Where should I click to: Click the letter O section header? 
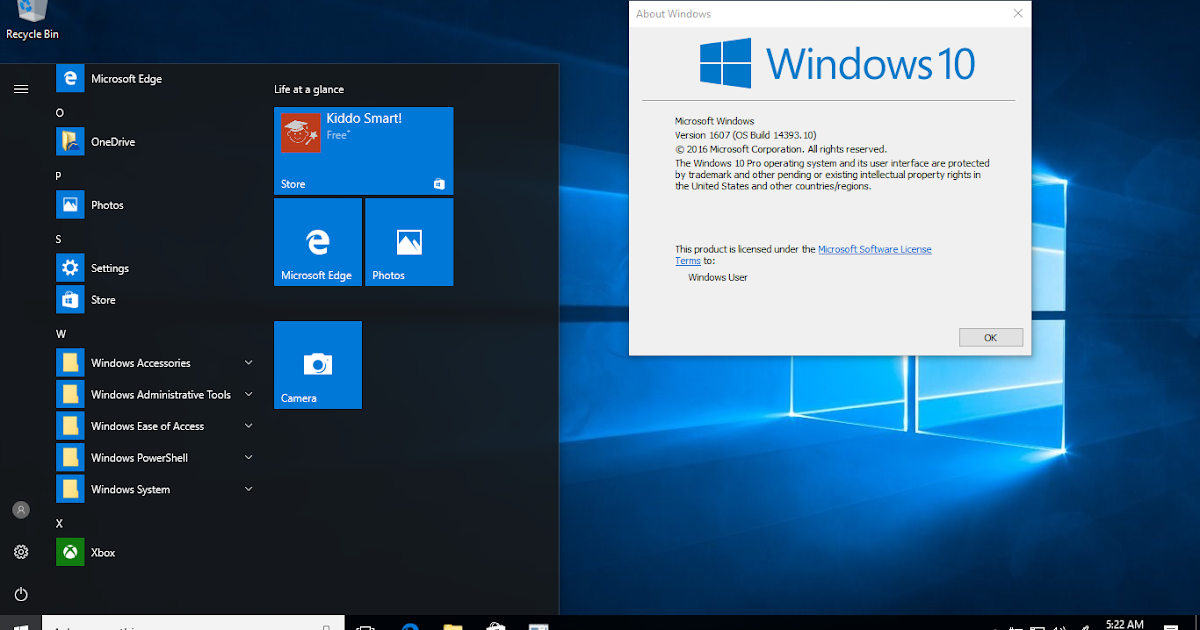coord(60,113)
